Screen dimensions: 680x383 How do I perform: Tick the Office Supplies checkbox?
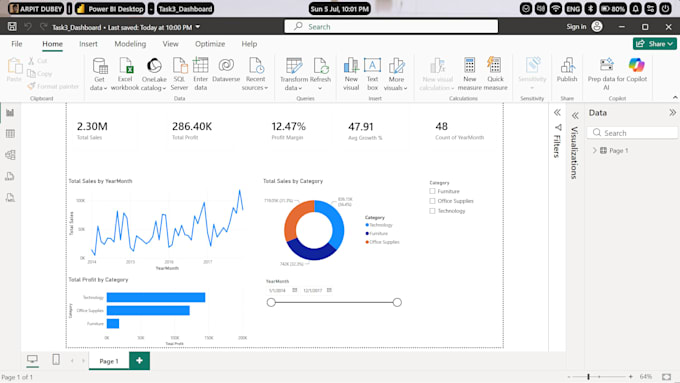[432, 201]
